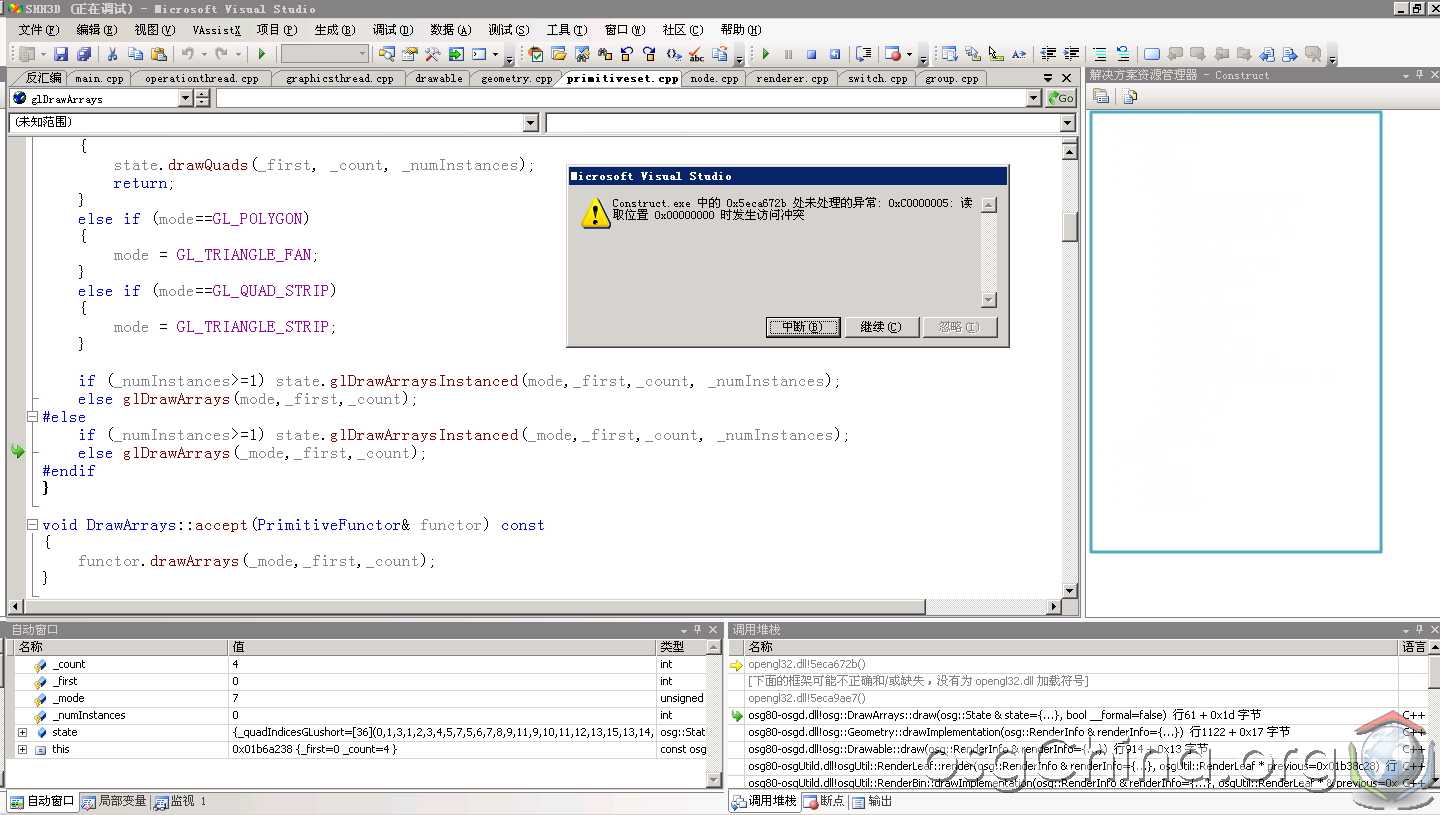This screenshot has height=815, width=1440.
Task: Switch to the 监视 1 watch tab
Action: pyautogui.click(x=179, y=801)
